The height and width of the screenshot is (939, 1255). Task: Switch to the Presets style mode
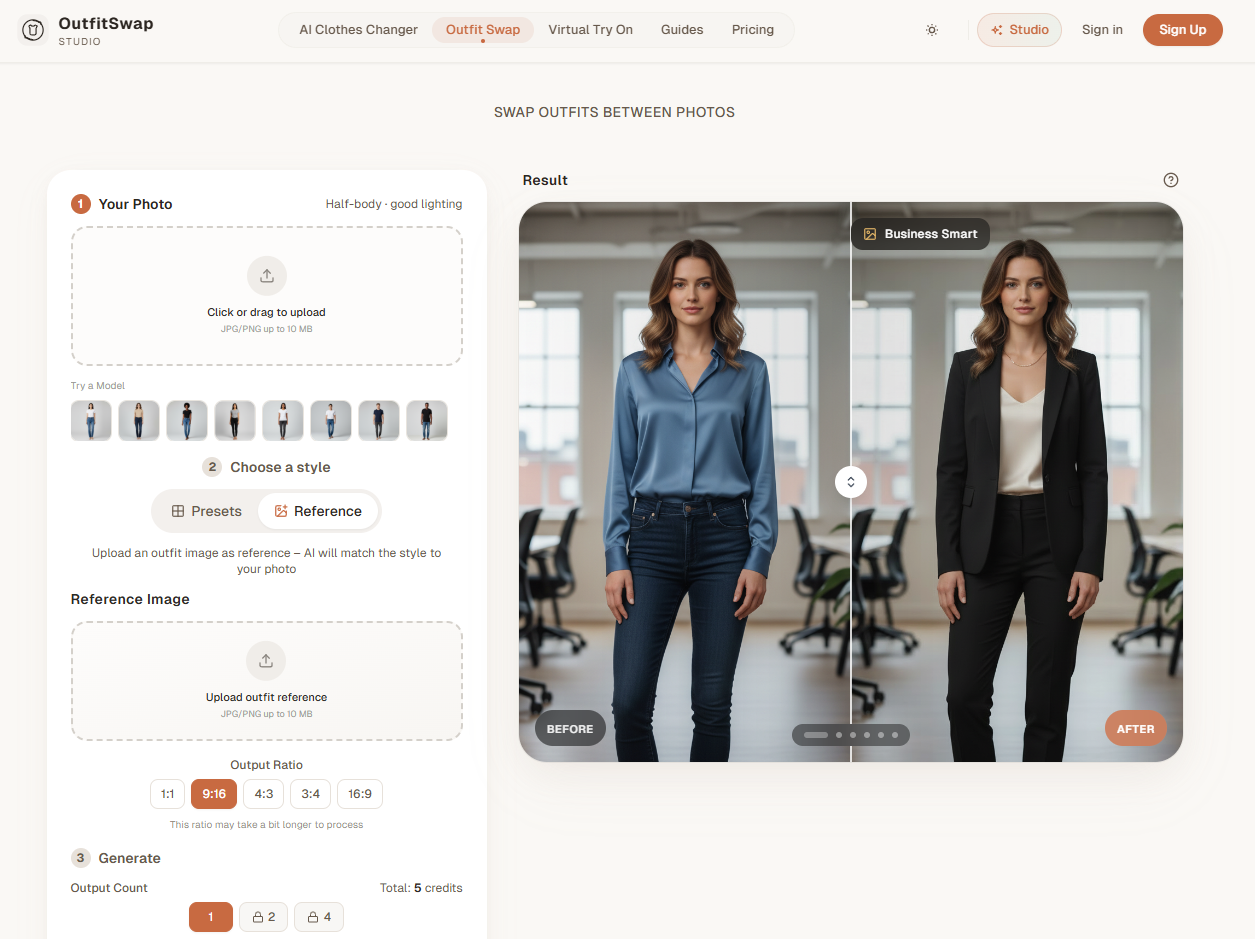(206, 511)
